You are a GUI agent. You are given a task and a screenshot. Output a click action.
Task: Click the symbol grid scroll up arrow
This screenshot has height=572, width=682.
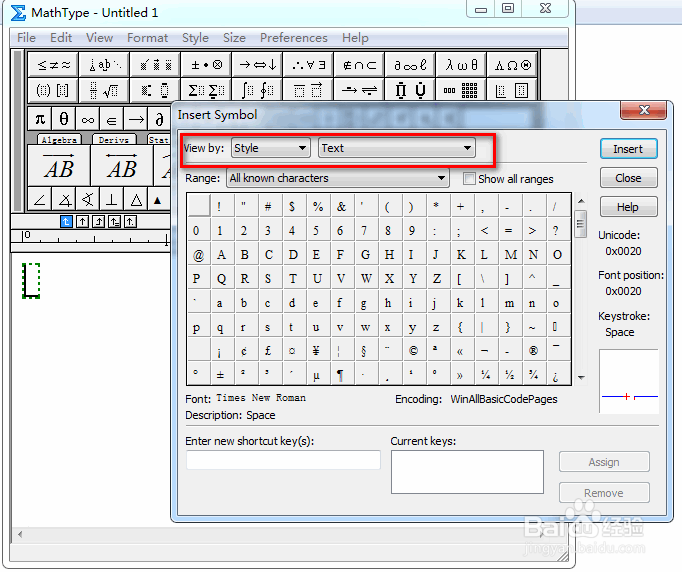581,201
